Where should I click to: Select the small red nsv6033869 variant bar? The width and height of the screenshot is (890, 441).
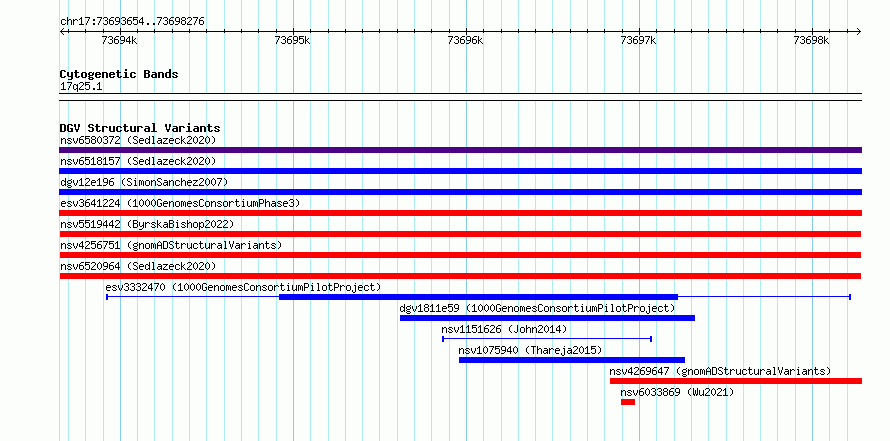[x=628, y=402]
